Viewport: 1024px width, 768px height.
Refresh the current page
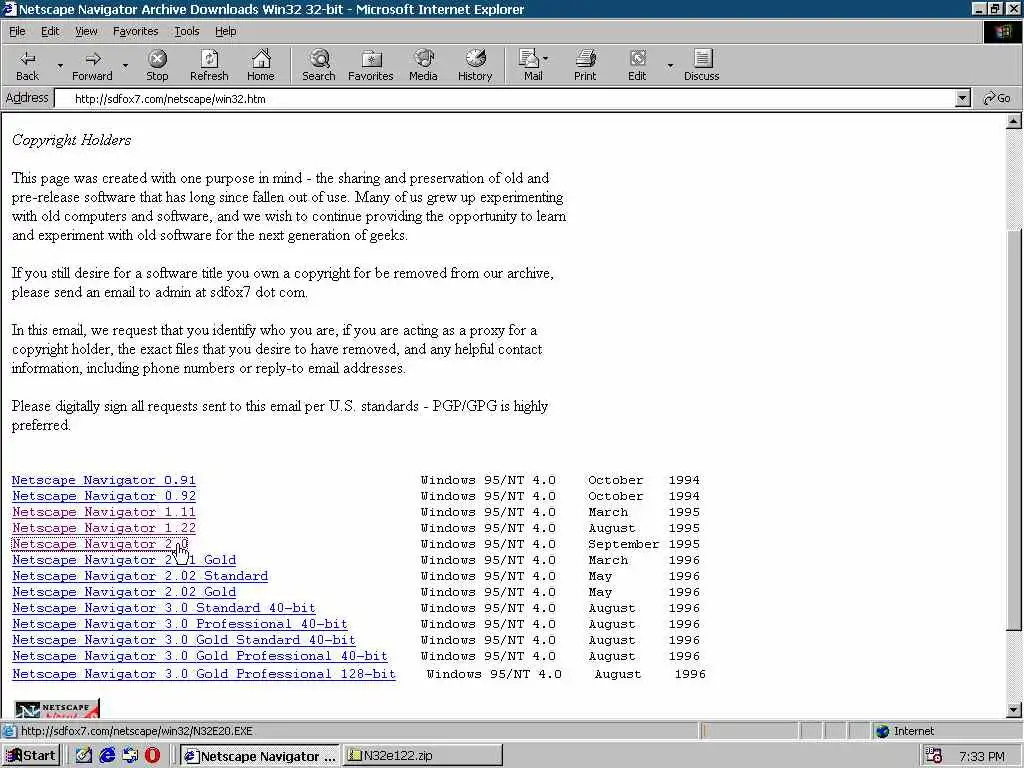pyautogui.click(x=209, y=65)
